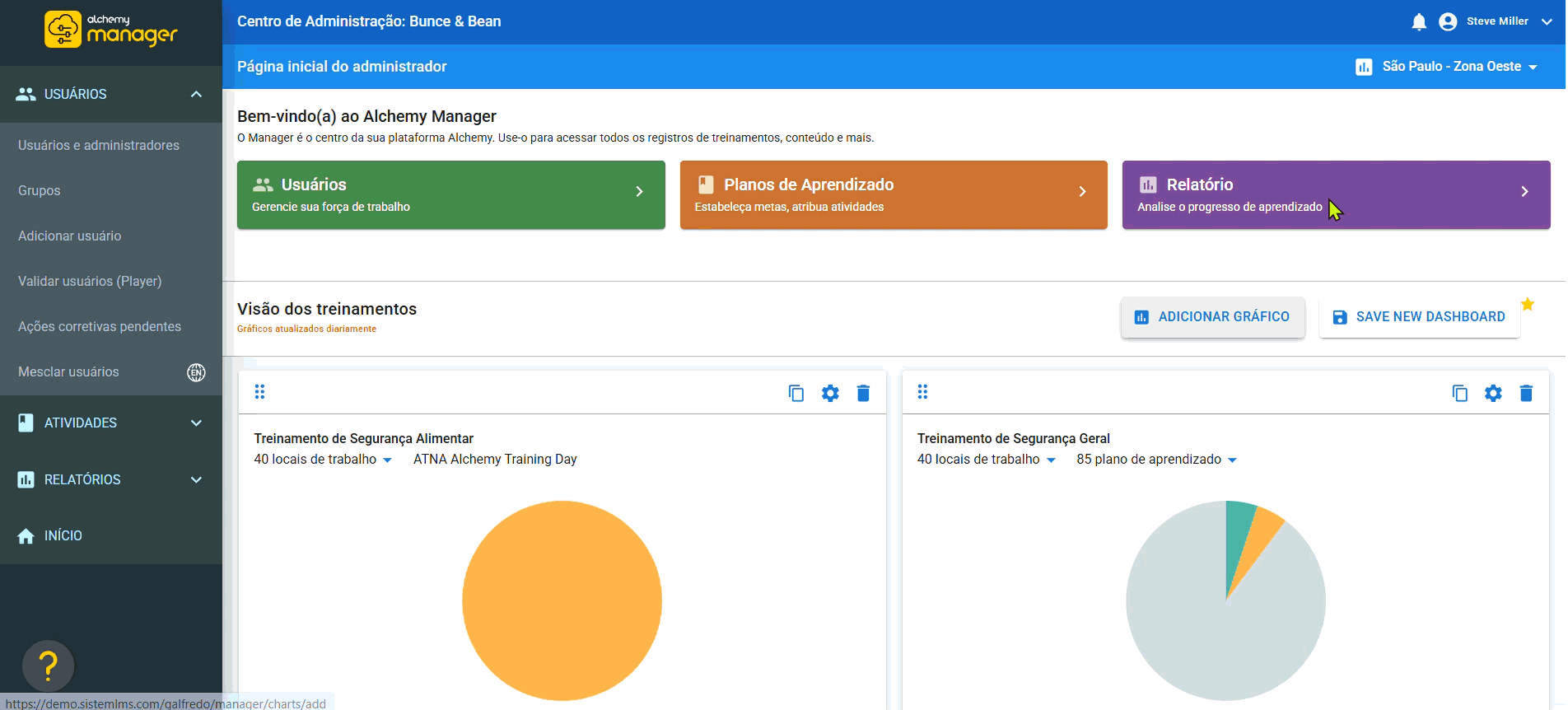The width and height of the screenshot is (1568, 710).
Task: Click the INÍCIO house icon
Action: 26,536
